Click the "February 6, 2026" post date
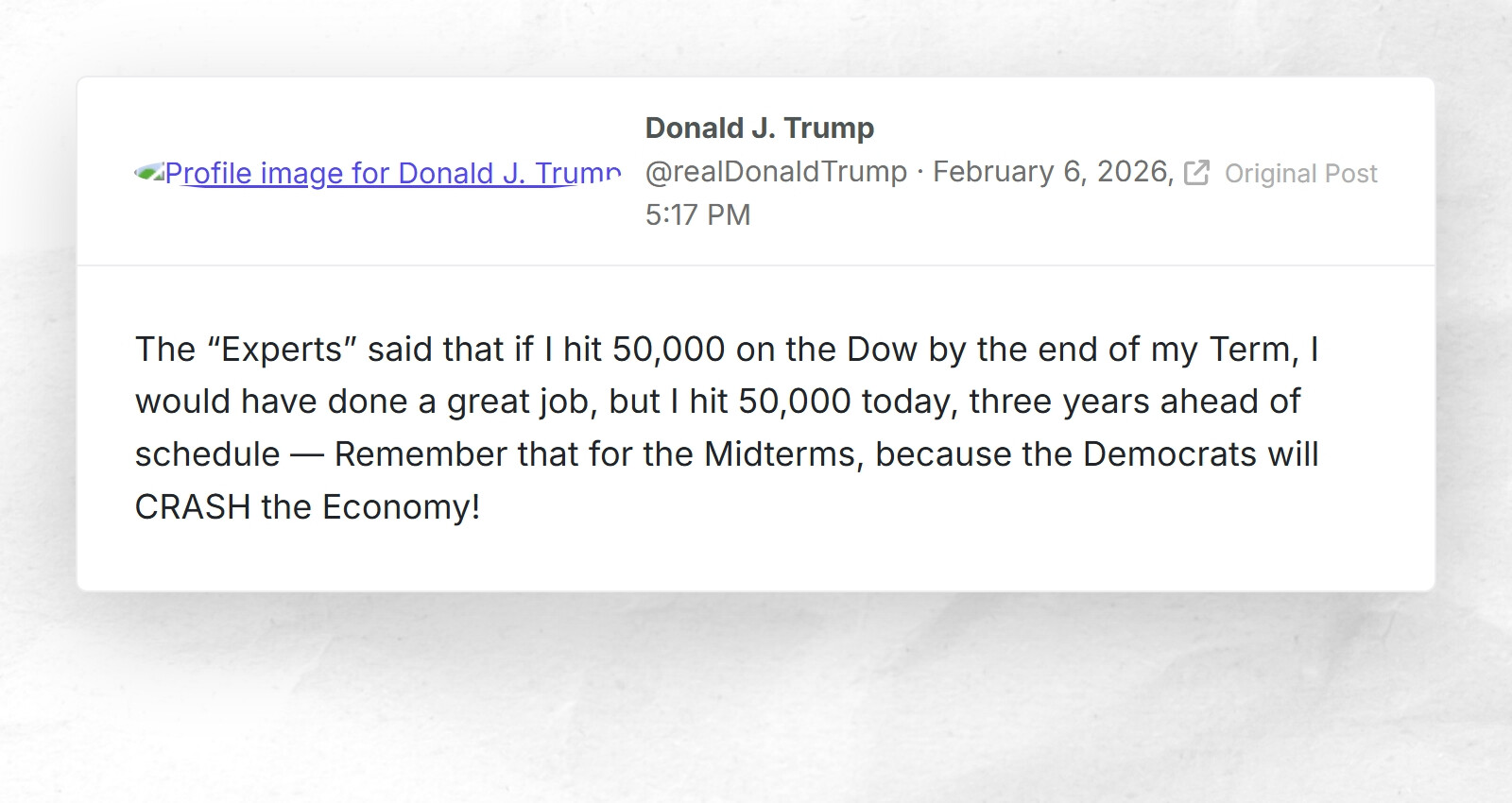The height and width of the screenshot is (803, 1512). [x=1052, y=172]
